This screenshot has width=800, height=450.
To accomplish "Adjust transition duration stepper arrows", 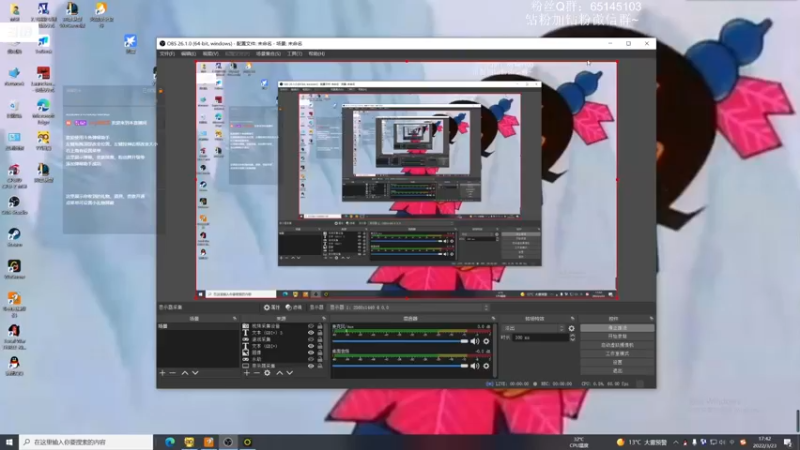I will tap(572, 338).
